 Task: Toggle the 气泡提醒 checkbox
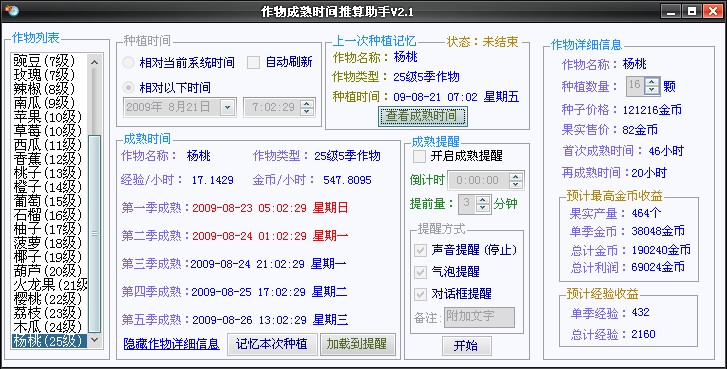tap(421, 272)
